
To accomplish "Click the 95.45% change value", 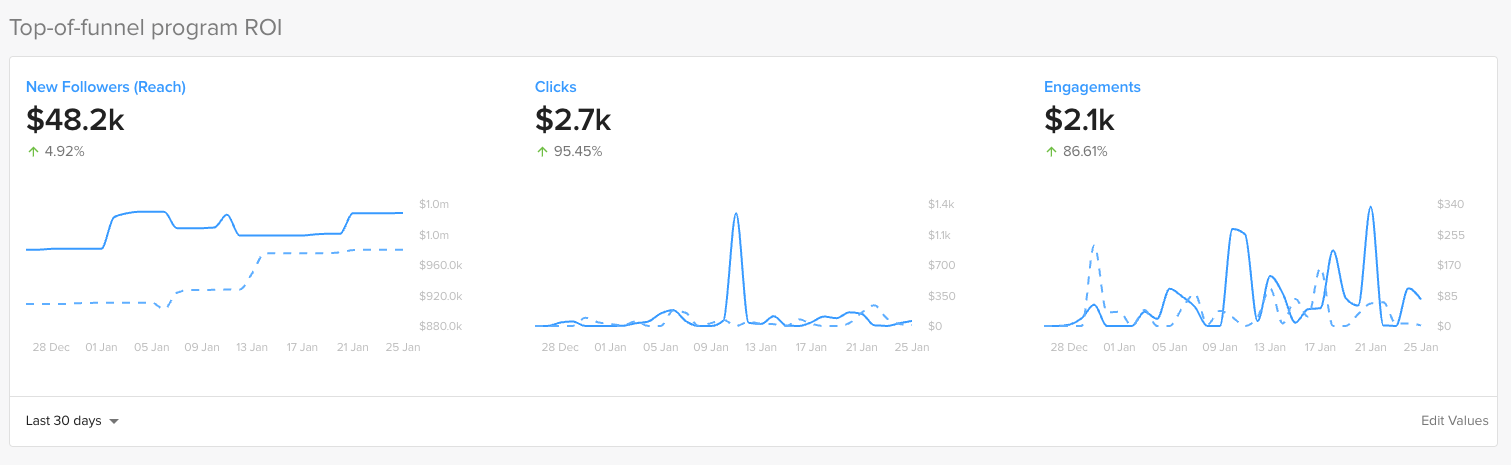I will 578,152.
